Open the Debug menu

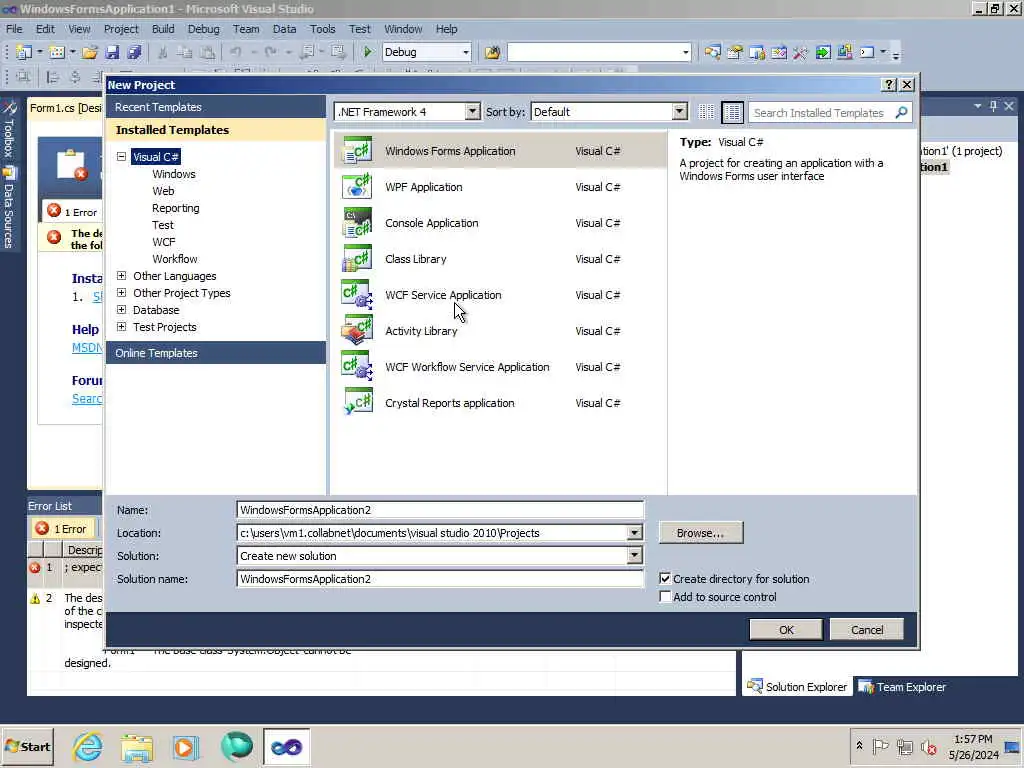click(x=204, y=29)
